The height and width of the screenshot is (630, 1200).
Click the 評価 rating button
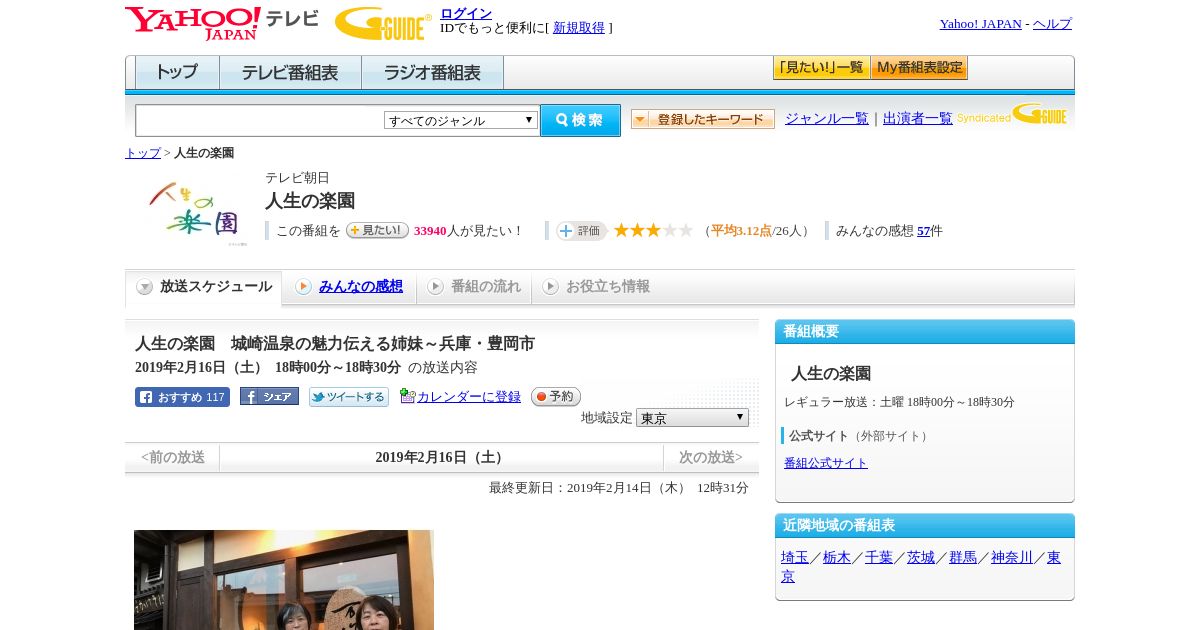click(x=581, y=231)
